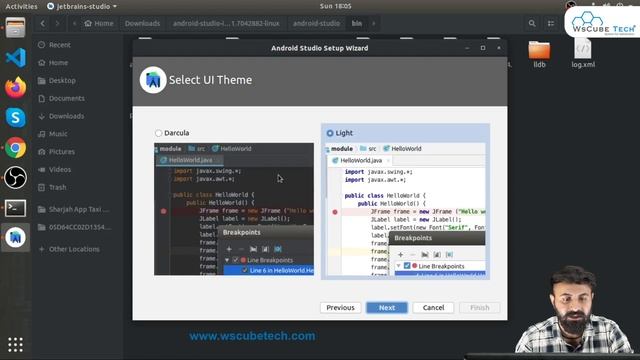Proceed with the Next button
Viewport: 640px width, 360px height.
click(387, 307)
